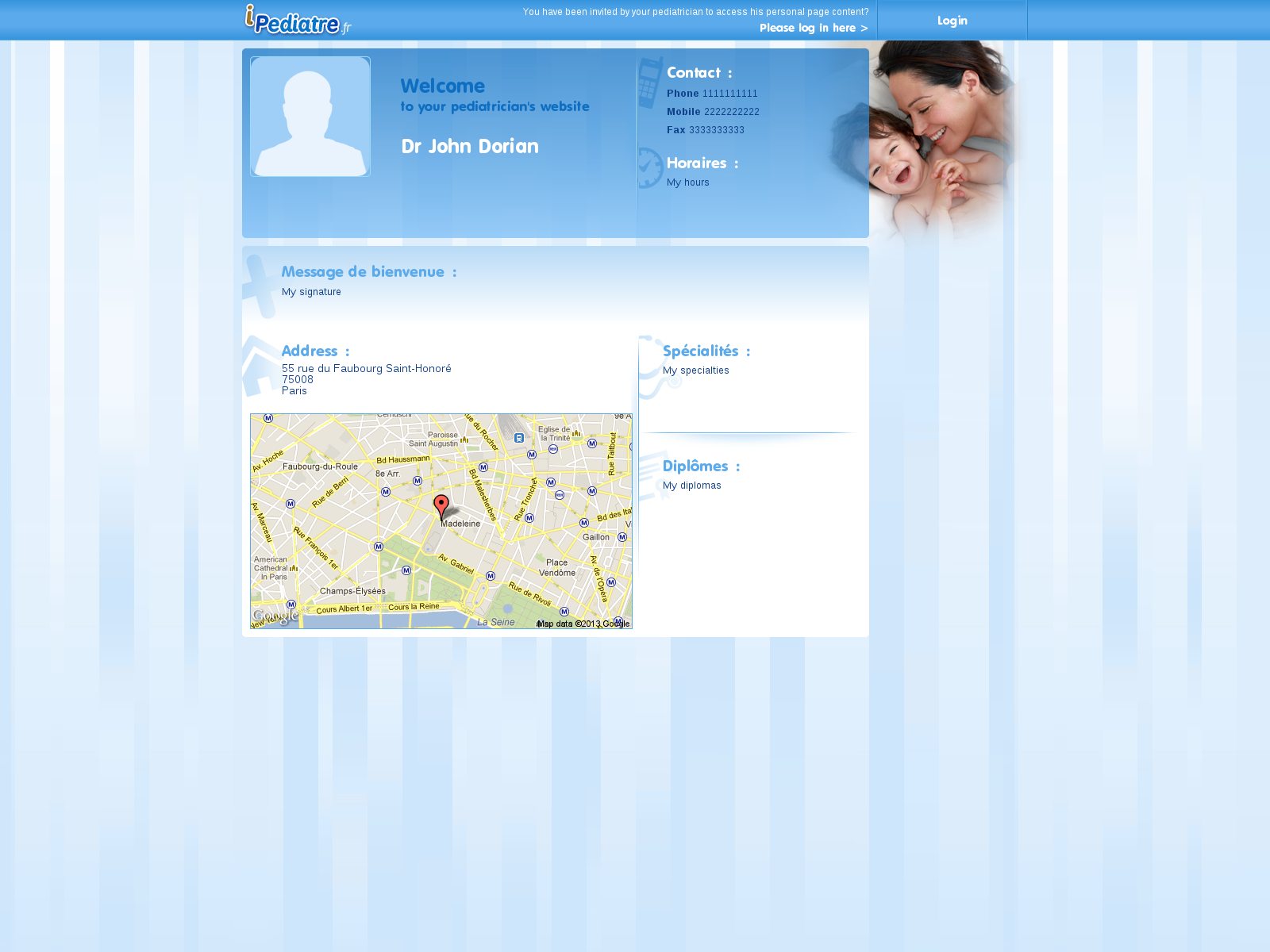Click the mobile number 2222222222

[731, 112]
